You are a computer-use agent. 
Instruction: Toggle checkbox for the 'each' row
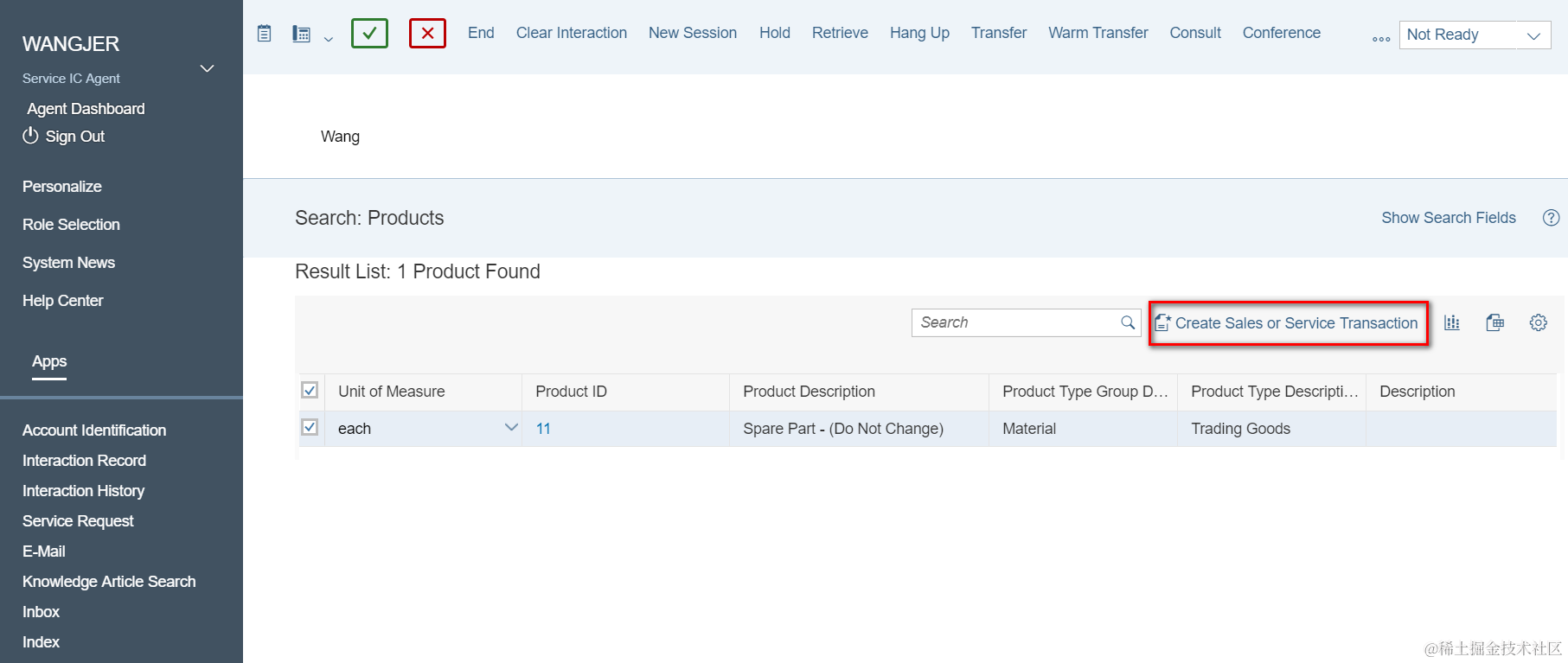(x=310, y=427)
